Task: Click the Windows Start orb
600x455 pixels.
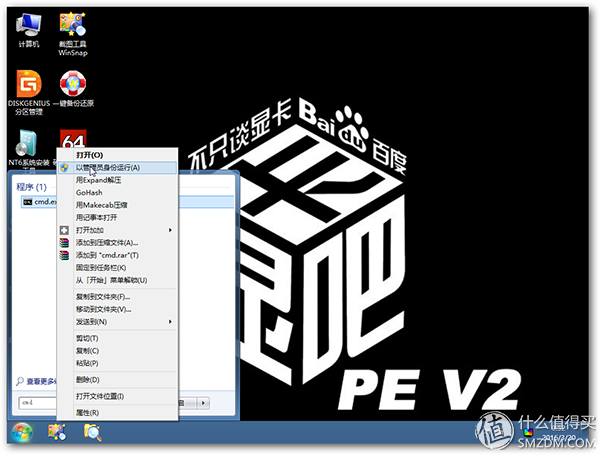Action: pos(22,432)
